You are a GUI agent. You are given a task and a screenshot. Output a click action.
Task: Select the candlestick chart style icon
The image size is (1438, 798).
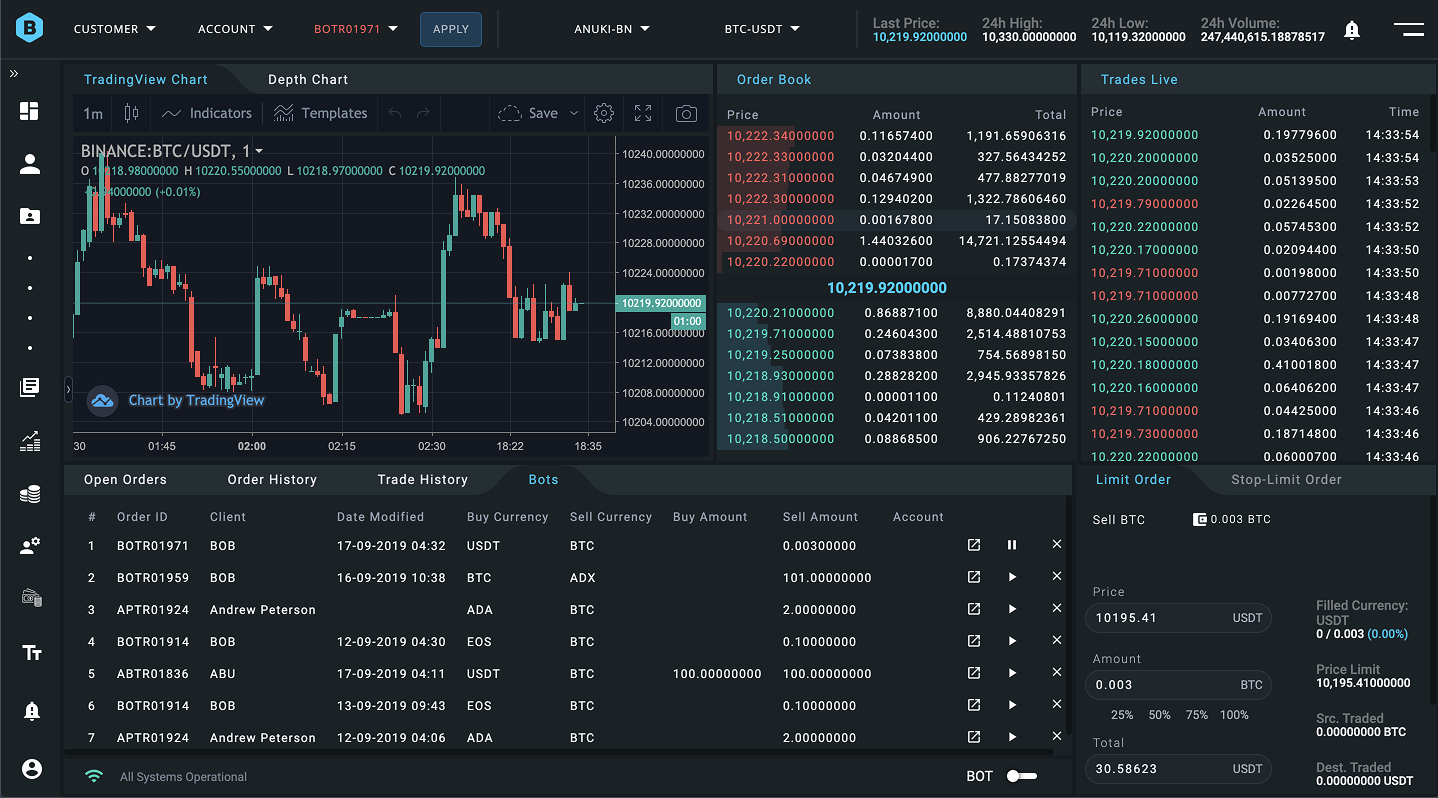tap(131, 113)
